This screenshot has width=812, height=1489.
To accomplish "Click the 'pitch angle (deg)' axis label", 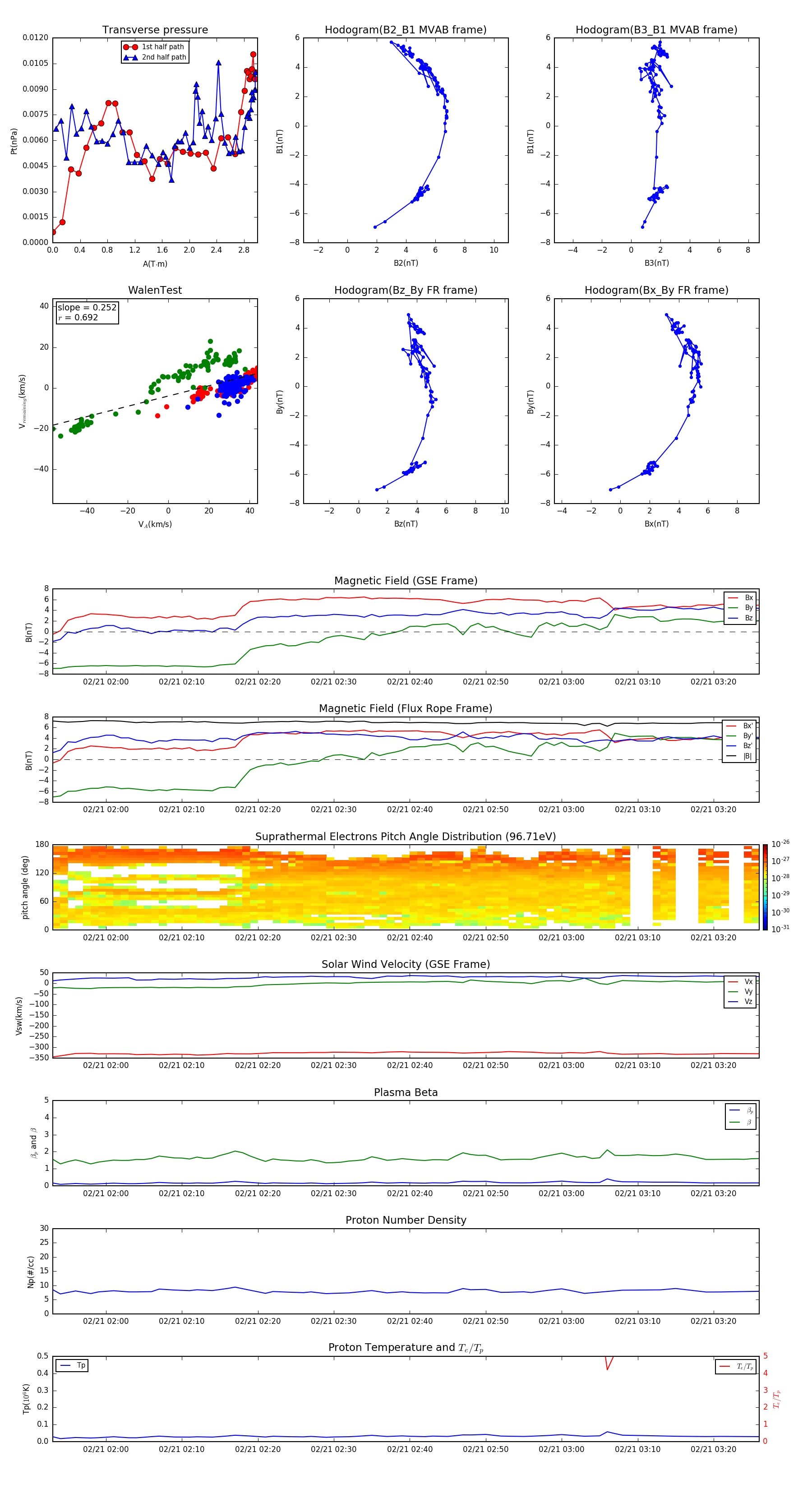I will (x=25, y=887).
